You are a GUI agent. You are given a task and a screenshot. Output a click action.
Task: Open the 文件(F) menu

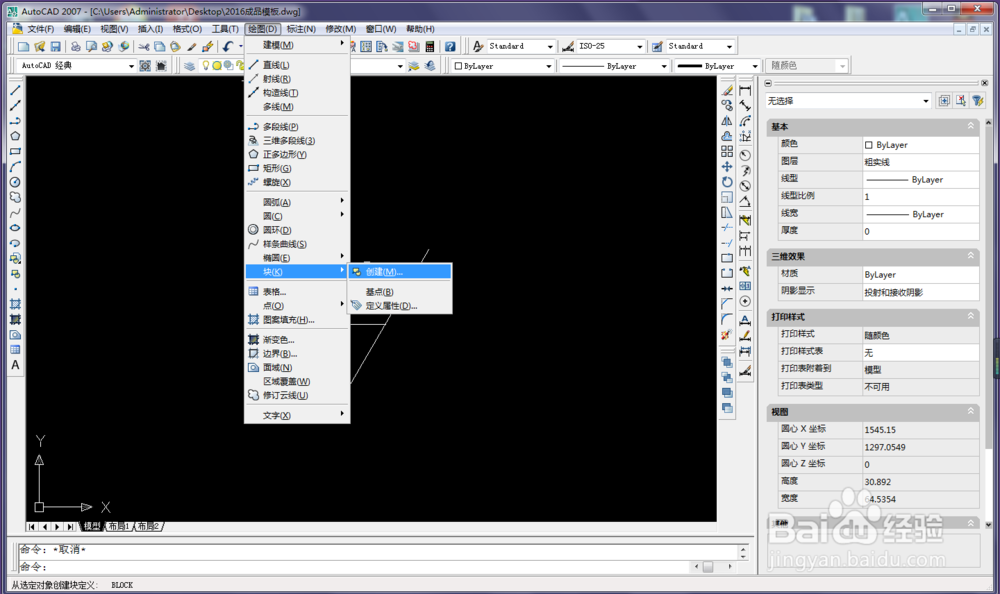pyautogui.click(x=40, y=29)
